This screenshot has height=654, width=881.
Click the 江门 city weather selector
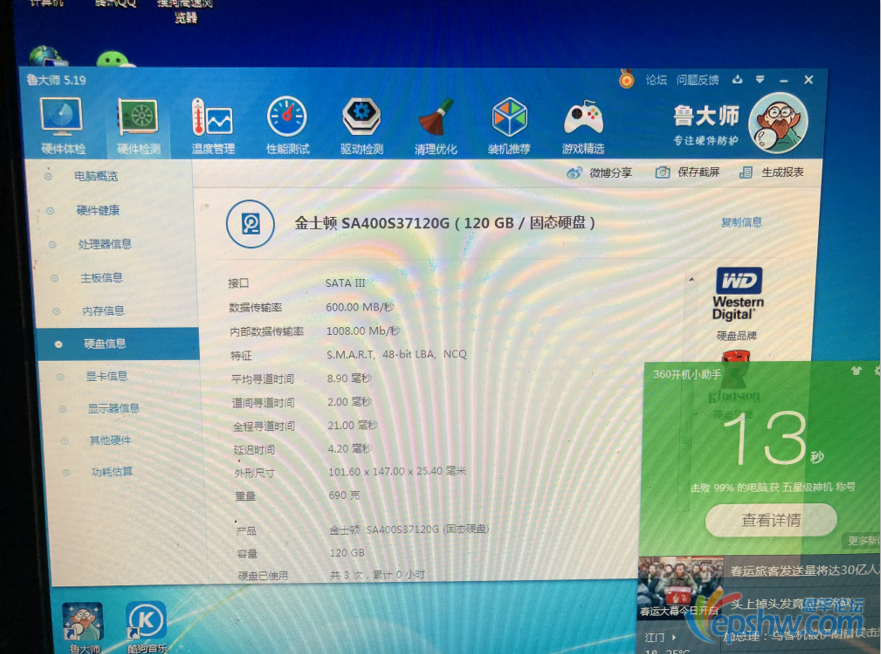660,637
